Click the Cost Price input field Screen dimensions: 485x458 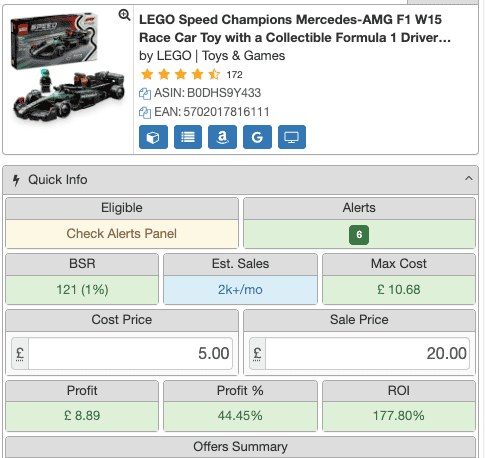pyautogui.click(x=130, y=353)
